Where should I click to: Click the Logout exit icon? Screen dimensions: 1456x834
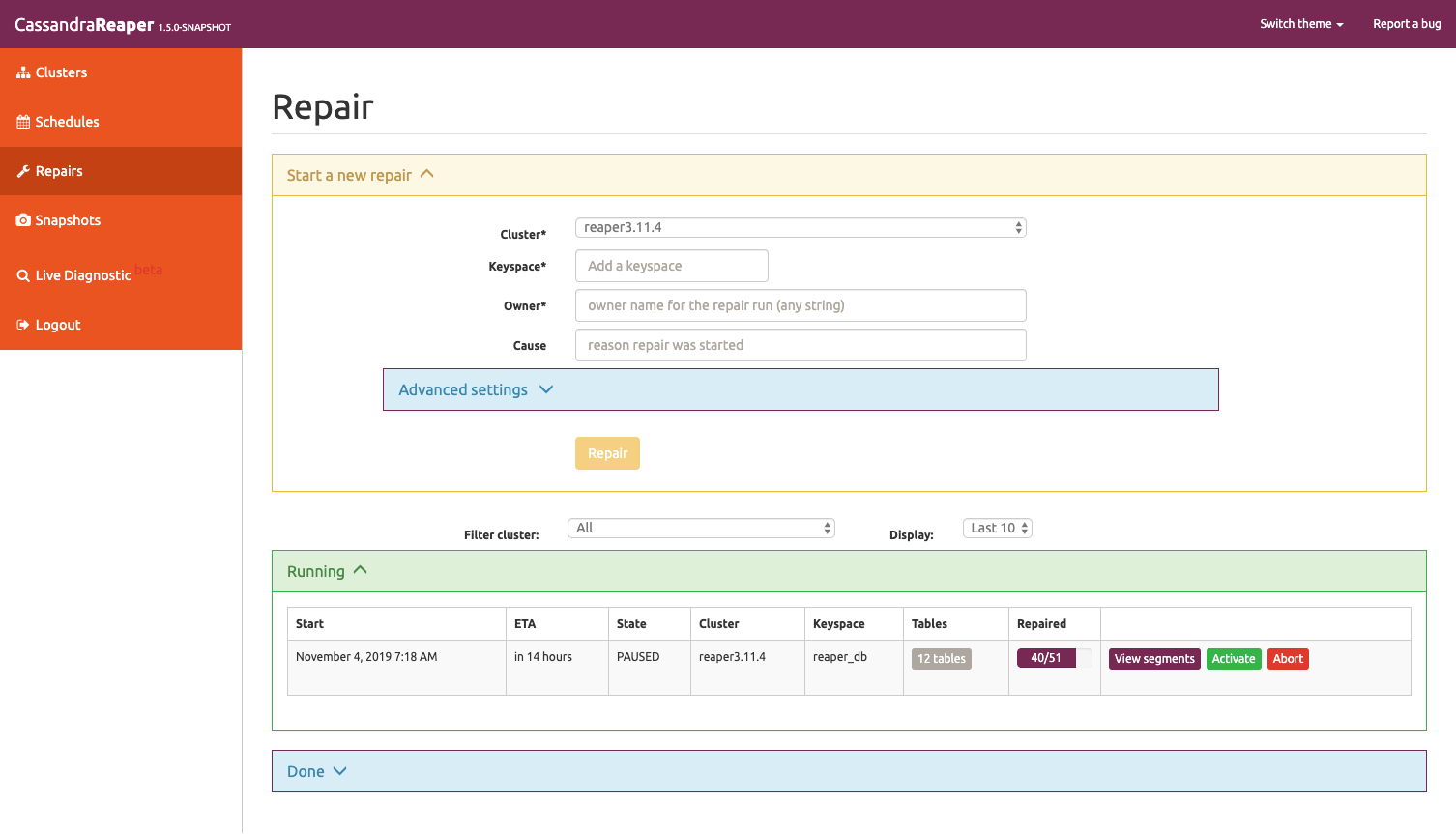[23, 325]
